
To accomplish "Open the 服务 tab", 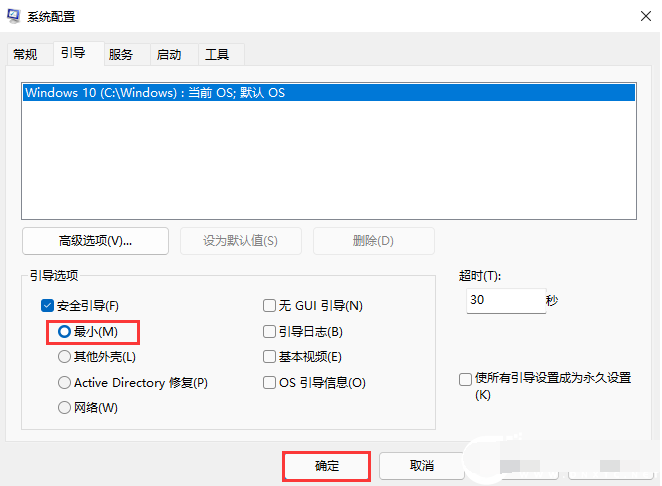I will pyautogui.click(x=121, y=54).
